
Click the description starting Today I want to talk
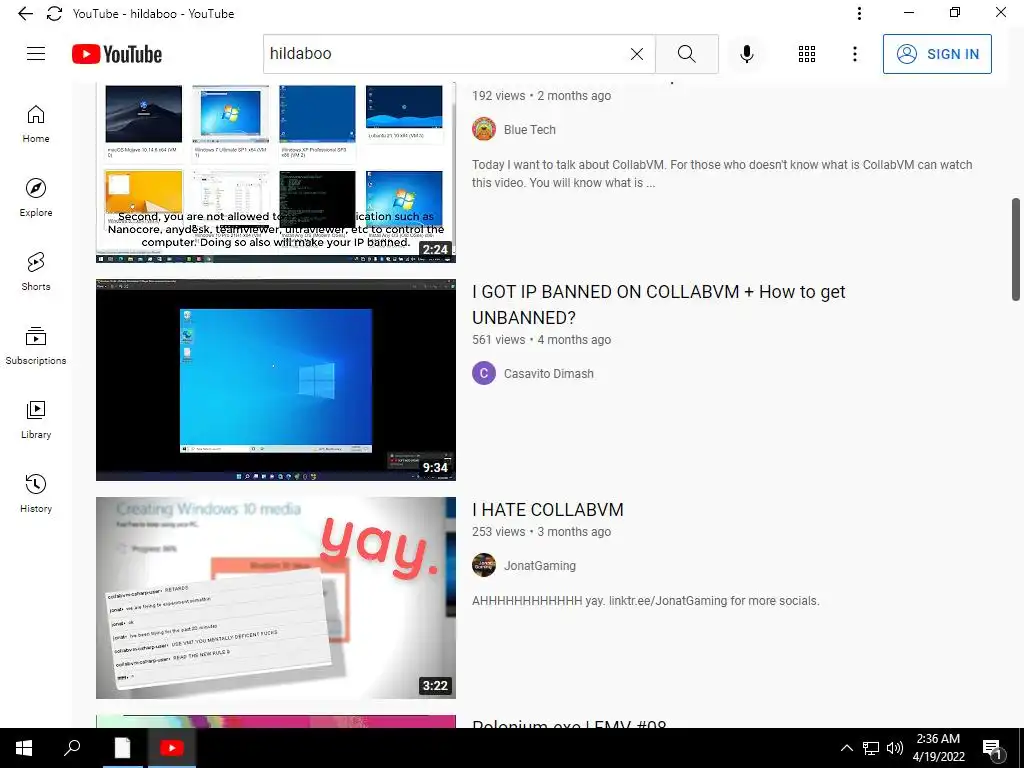722,174
